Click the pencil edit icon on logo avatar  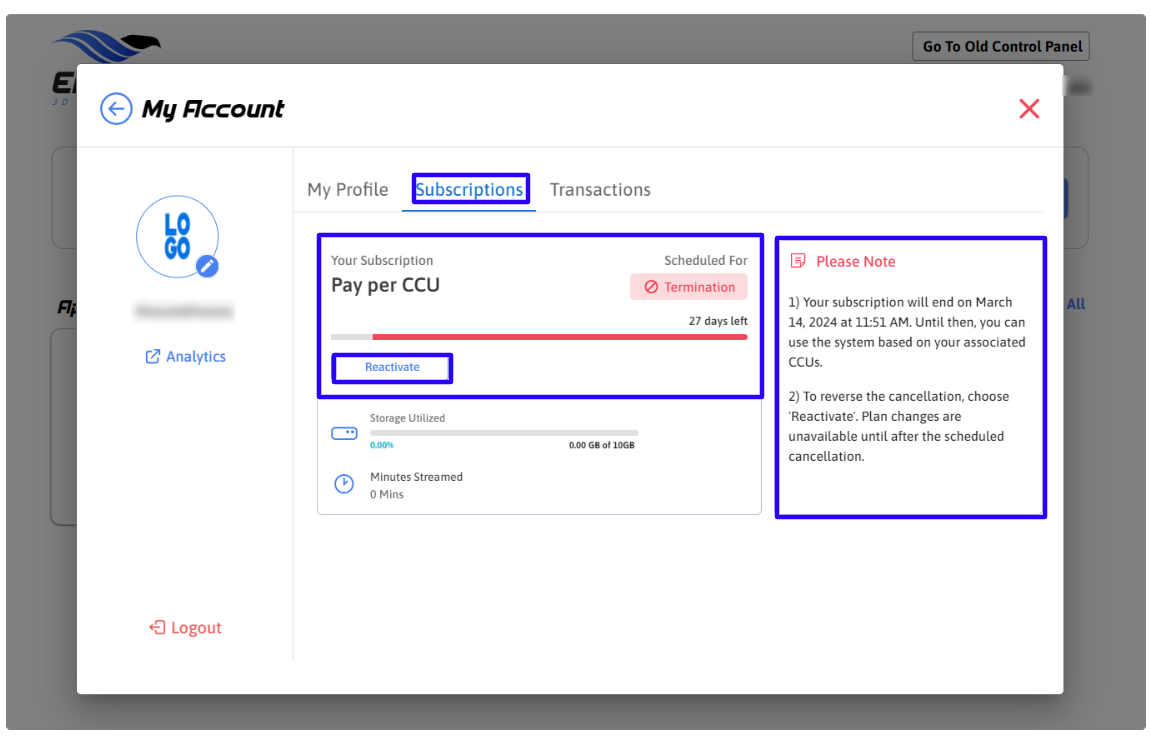[x=207, y=266]
